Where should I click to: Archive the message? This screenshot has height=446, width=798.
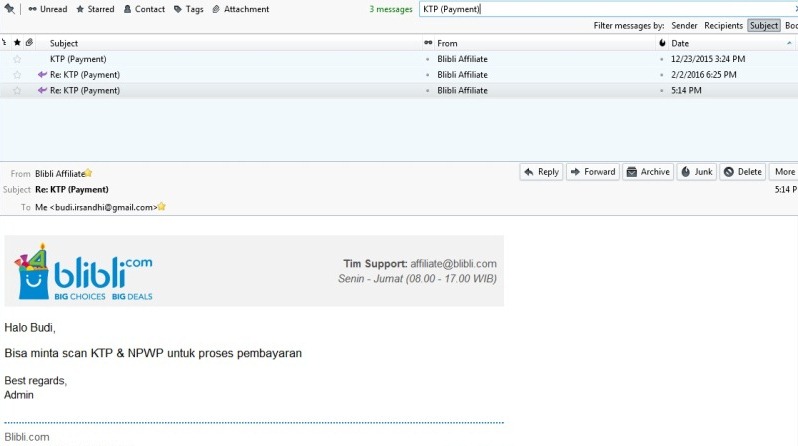648,172
